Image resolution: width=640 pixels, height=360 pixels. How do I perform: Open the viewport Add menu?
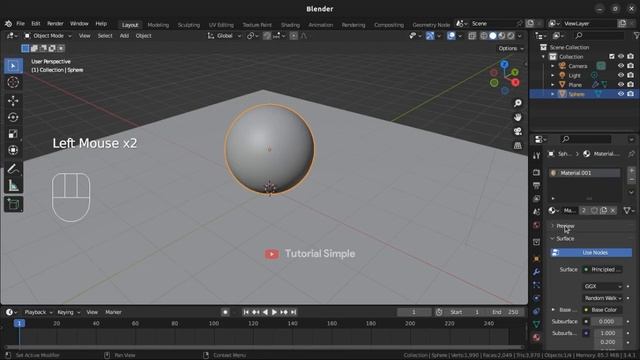(124, 36)
